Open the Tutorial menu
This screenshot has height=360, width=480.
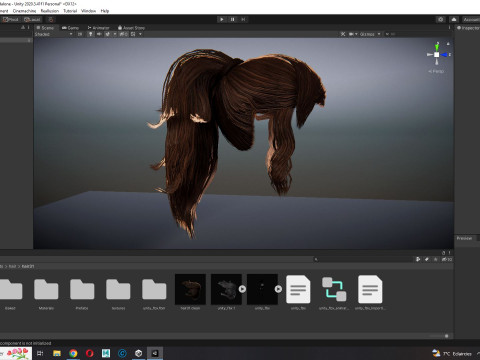[x=70, y=11]
